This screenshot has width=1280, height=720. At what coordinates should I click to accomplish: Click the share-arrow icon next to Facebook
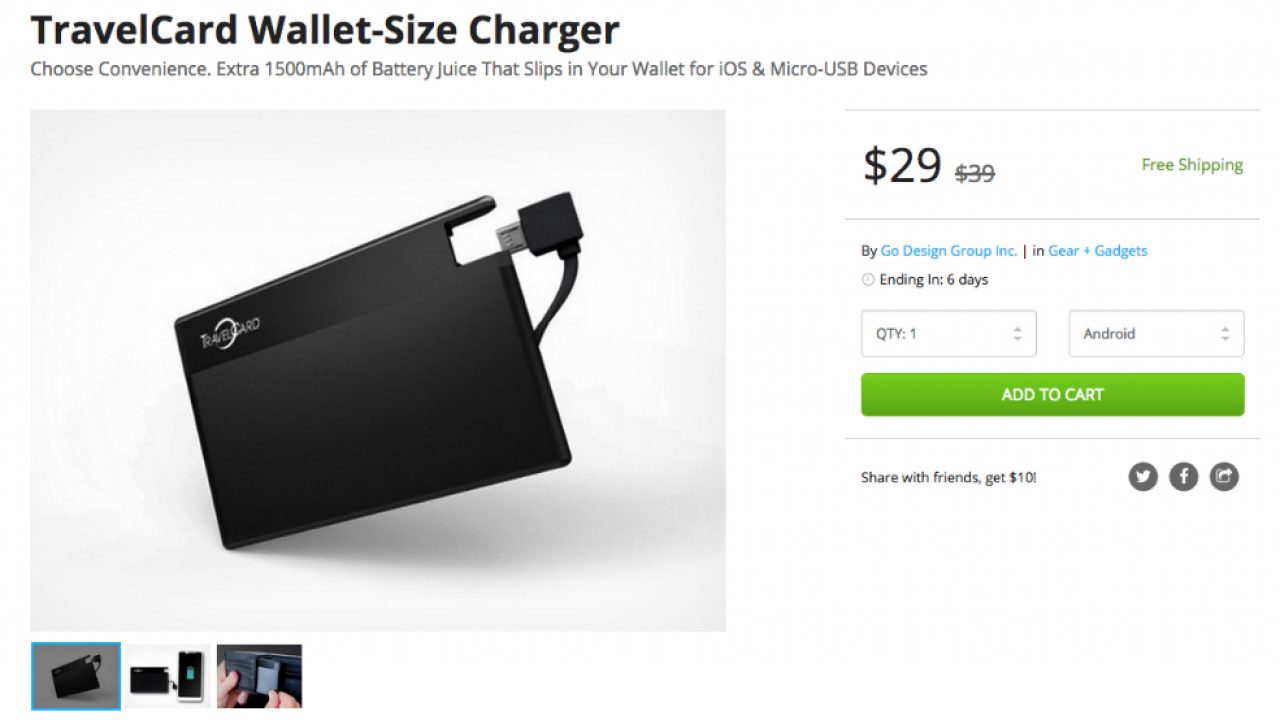[1224, 476]
